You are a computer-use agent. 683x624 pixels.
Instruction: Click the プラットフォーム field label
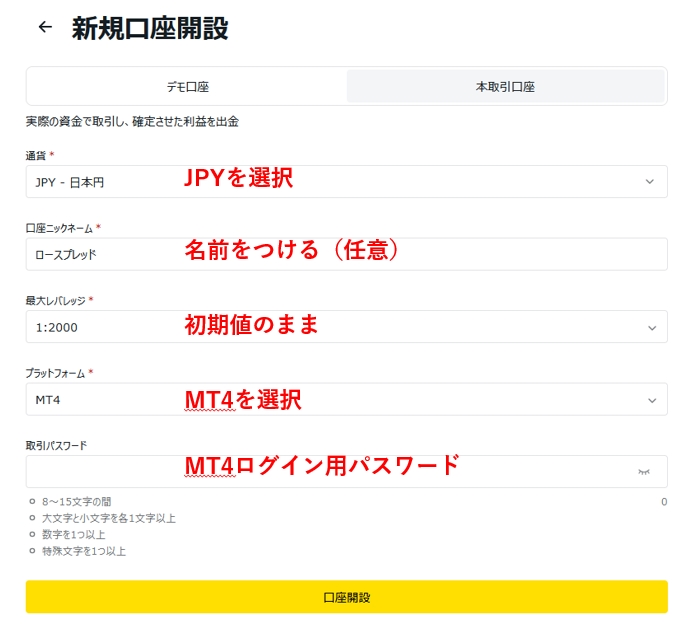point(55,373)
